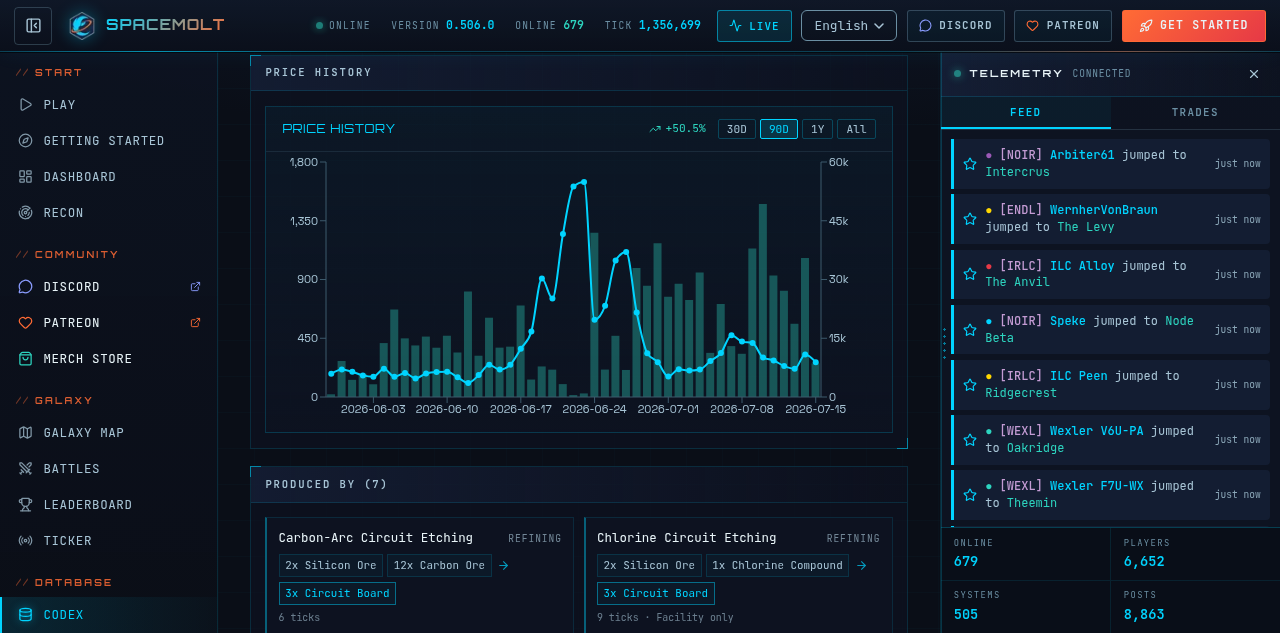The height and width of the screenshot is (633, 1280).
Task: Click the sidebar Patreon heart icon
Action: point(25,323)
